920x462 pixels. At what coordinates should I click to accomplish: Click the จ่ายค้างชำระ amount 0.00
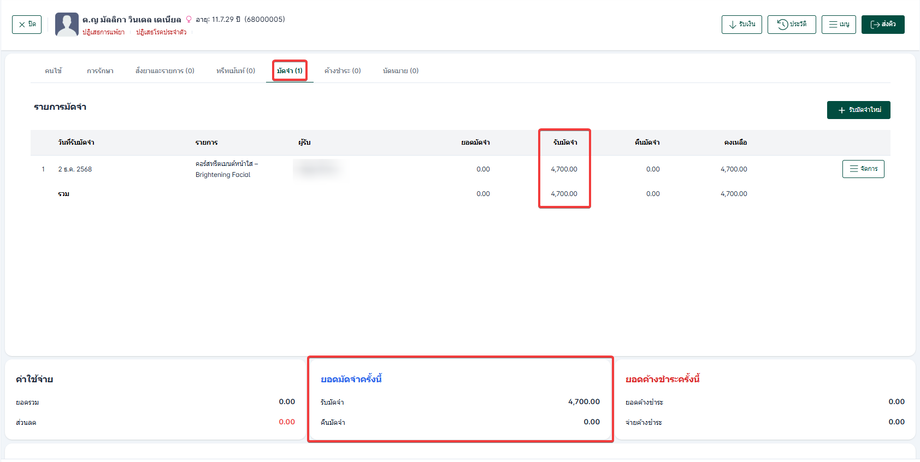(x=897, y=422)
